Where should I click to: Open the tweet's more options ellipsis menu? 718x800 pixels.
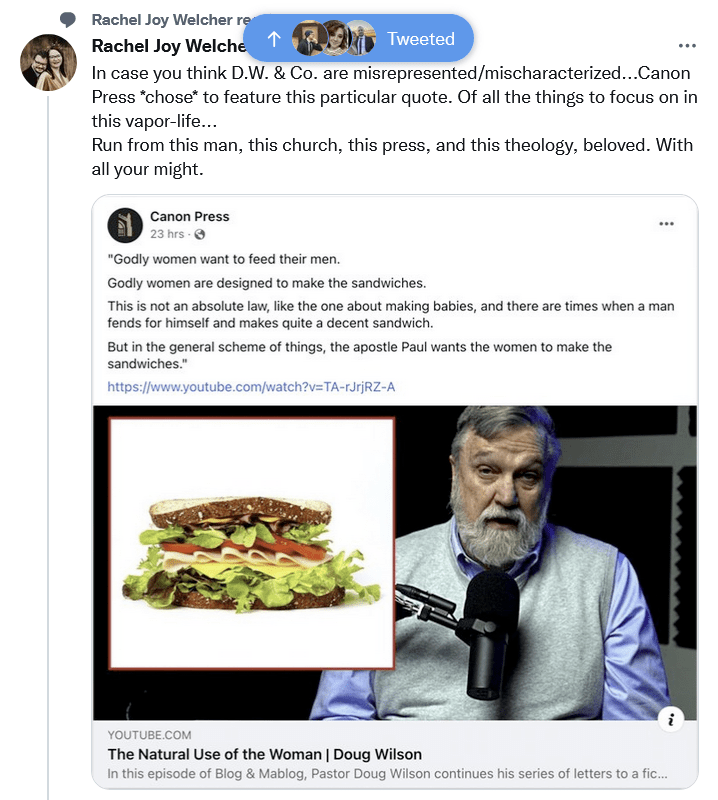(x=686, y=46)
